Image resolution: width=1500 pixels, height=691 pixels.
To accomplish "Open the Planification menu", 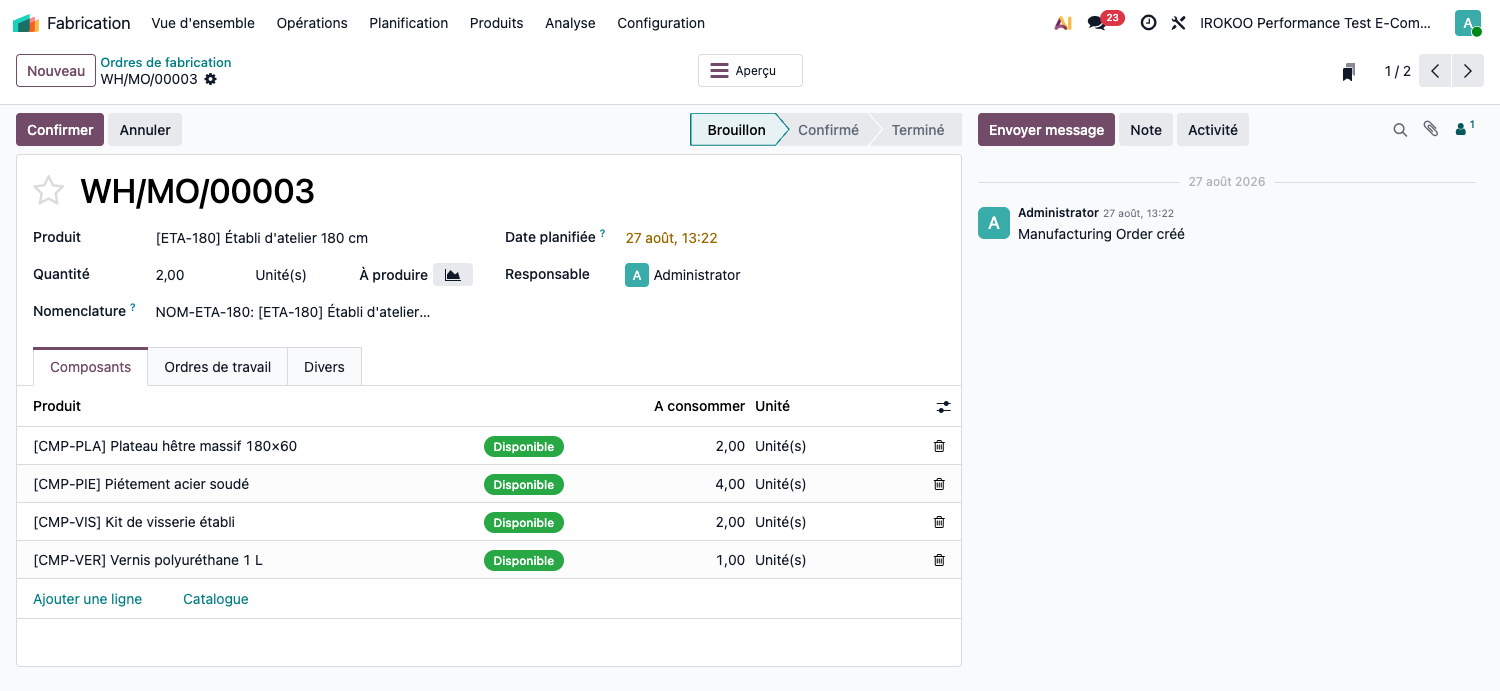I will [x=408, y=23].
